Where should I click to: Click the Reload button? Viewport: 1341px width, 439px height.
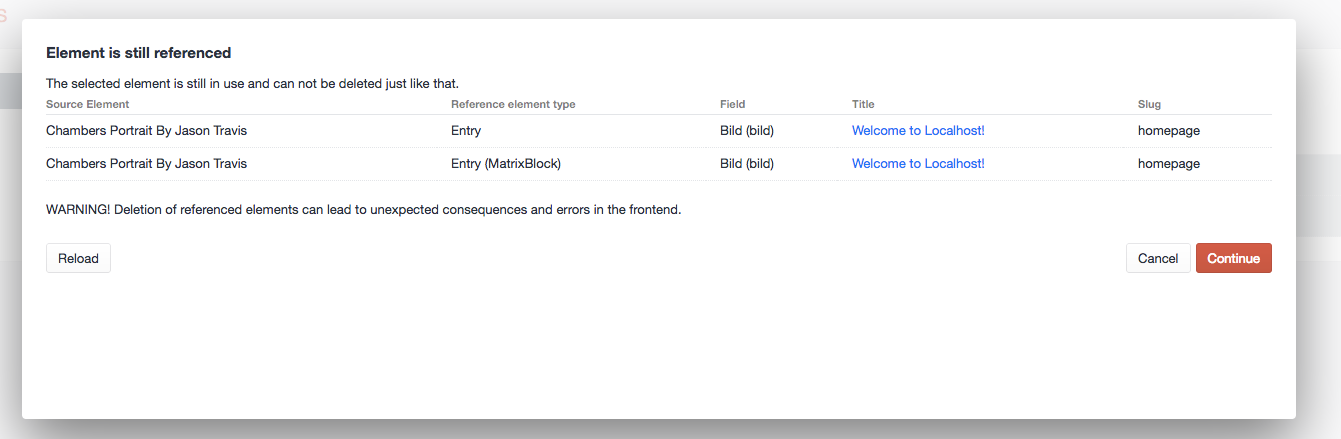tap(78, 258)
